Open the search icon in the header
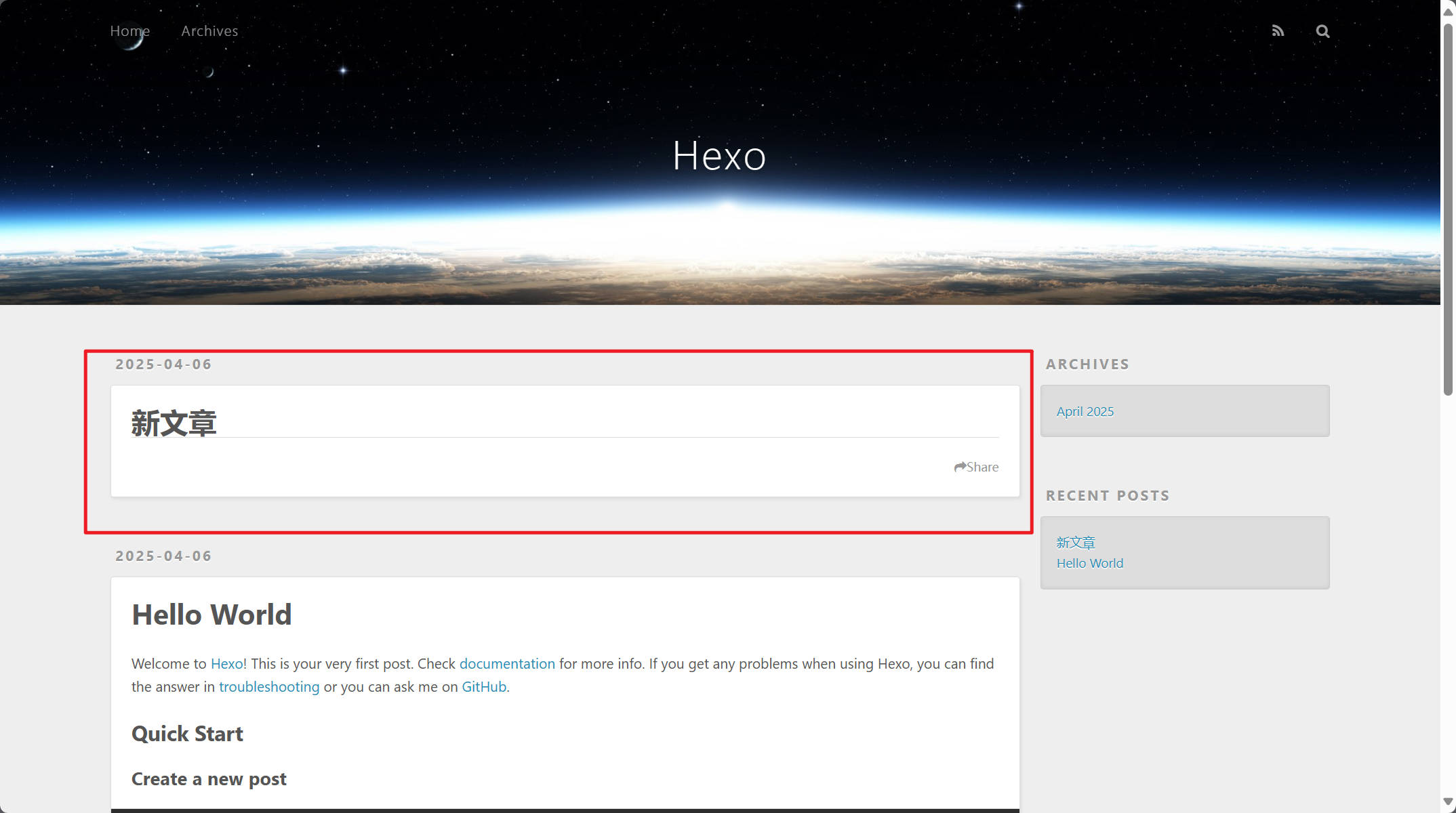 click(x=1322, y=30)
